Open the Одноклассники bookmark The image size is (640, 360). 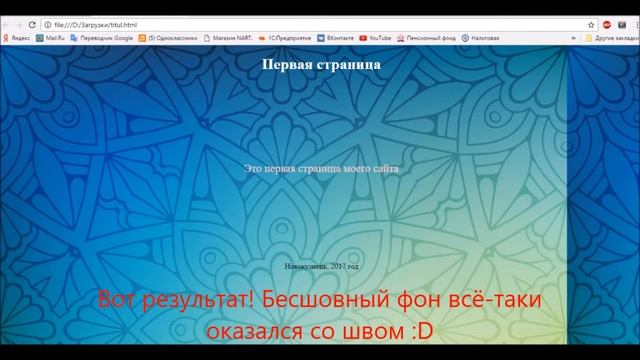(x=168, y=38)
